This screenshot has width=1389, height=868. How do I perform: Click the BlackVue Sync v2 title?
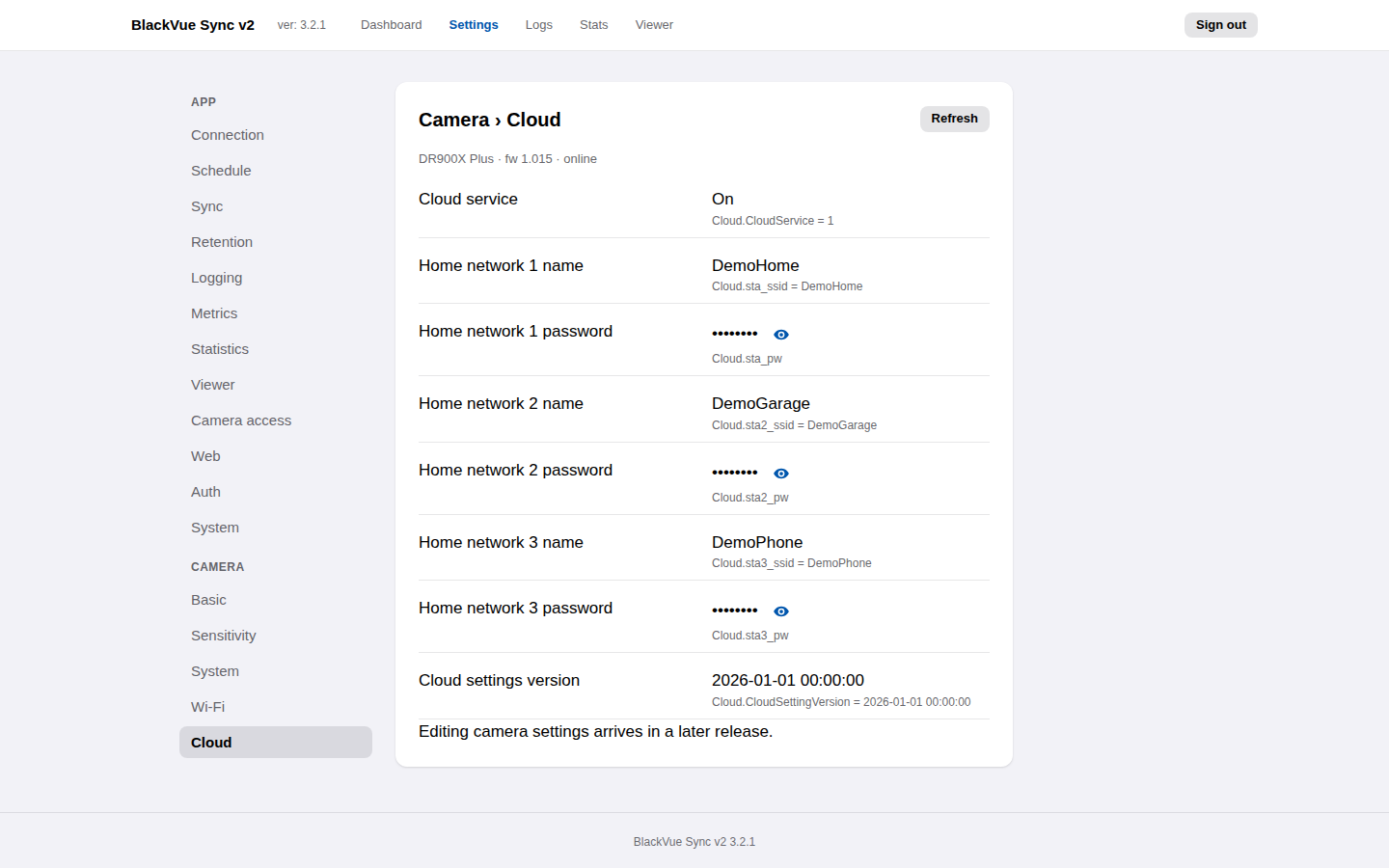click(x=193, y=25)
